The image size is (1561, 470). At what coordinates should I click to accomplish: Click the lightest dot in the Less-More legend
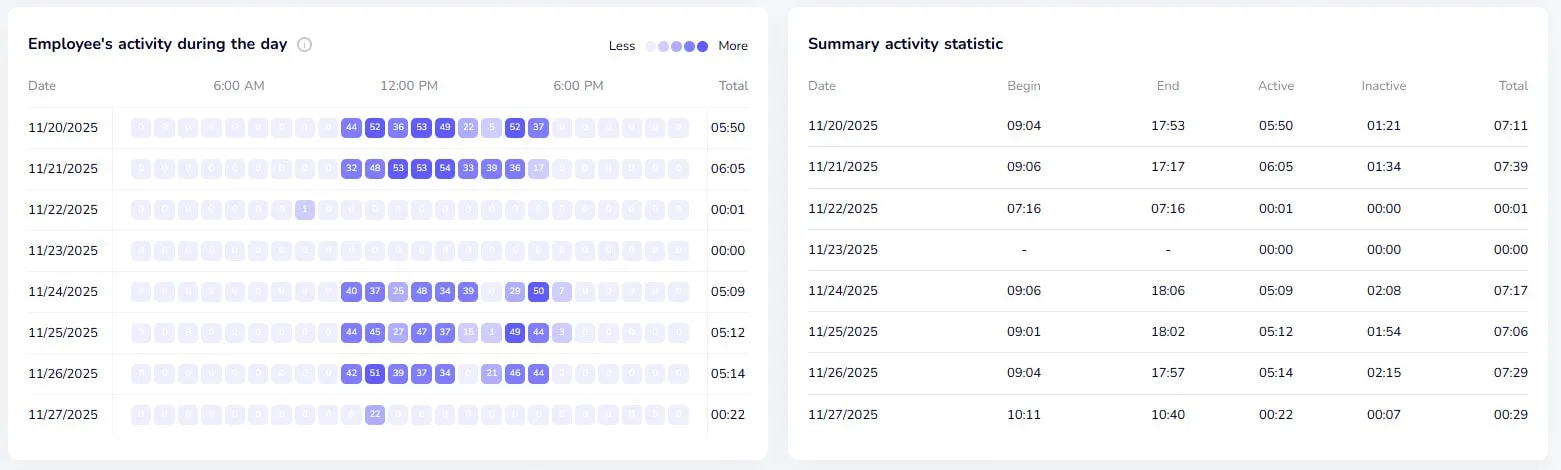[x=651, y=46]
